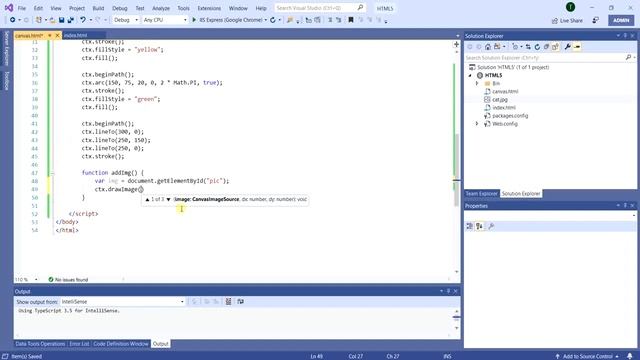Screen dimensions: 640x360
Task: Click the browser Refresh toolbar icon
Action: (273, 20)
